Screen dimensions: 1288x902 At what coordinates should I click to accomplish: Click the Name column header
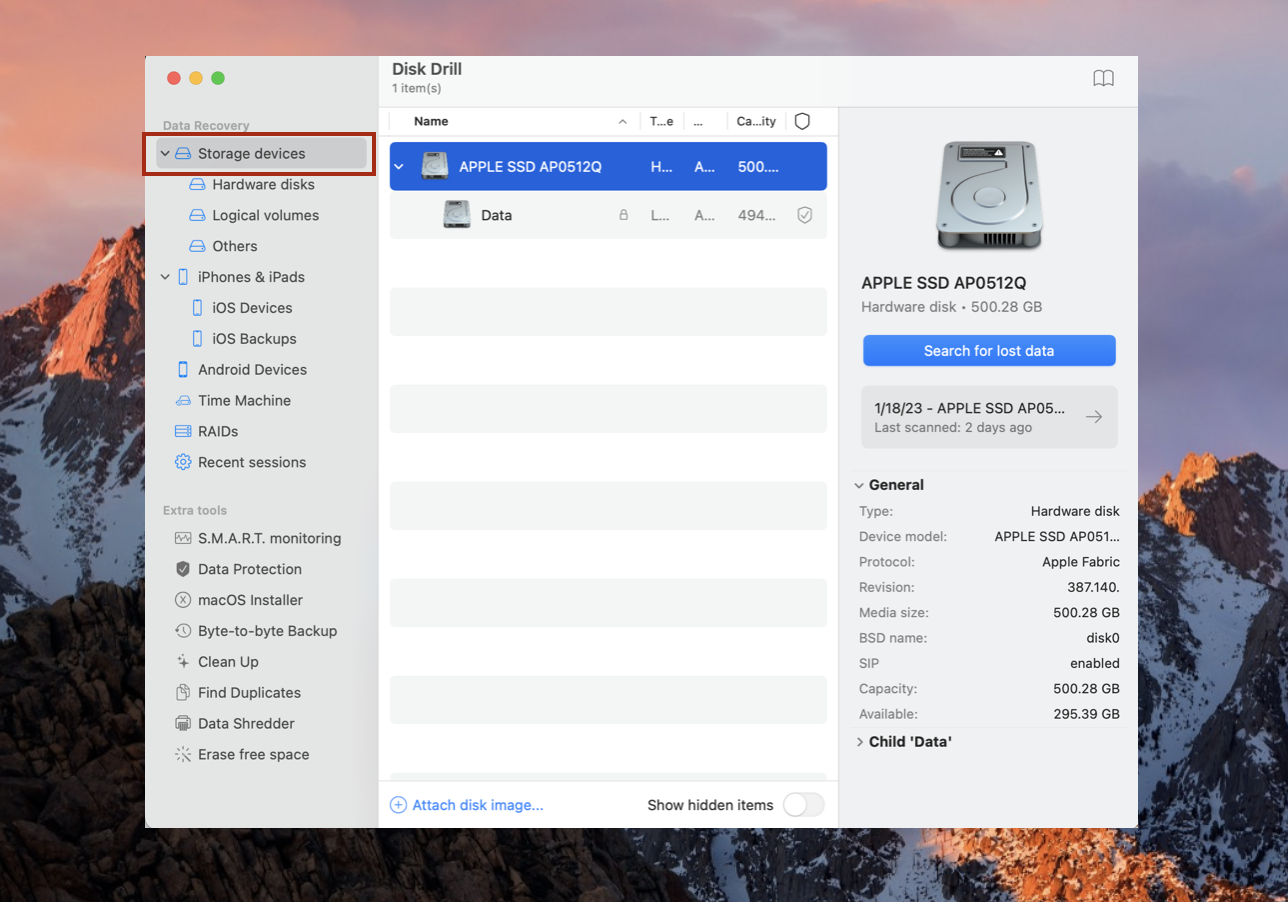(431, 121)
